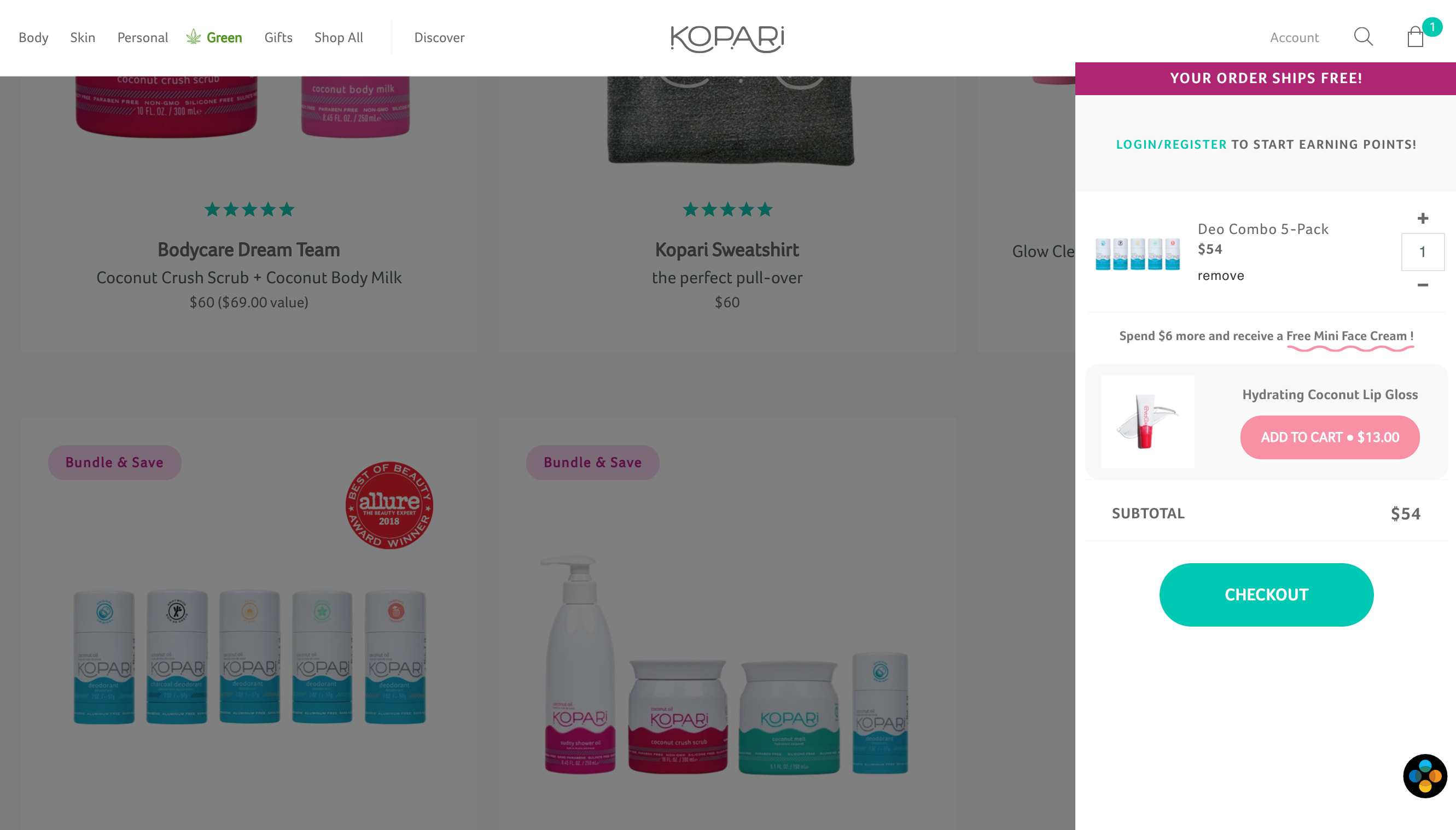Click the quantity input field
This screenshot has width=1456, height=830.
pyautogui.click(x=1423, y=252)
